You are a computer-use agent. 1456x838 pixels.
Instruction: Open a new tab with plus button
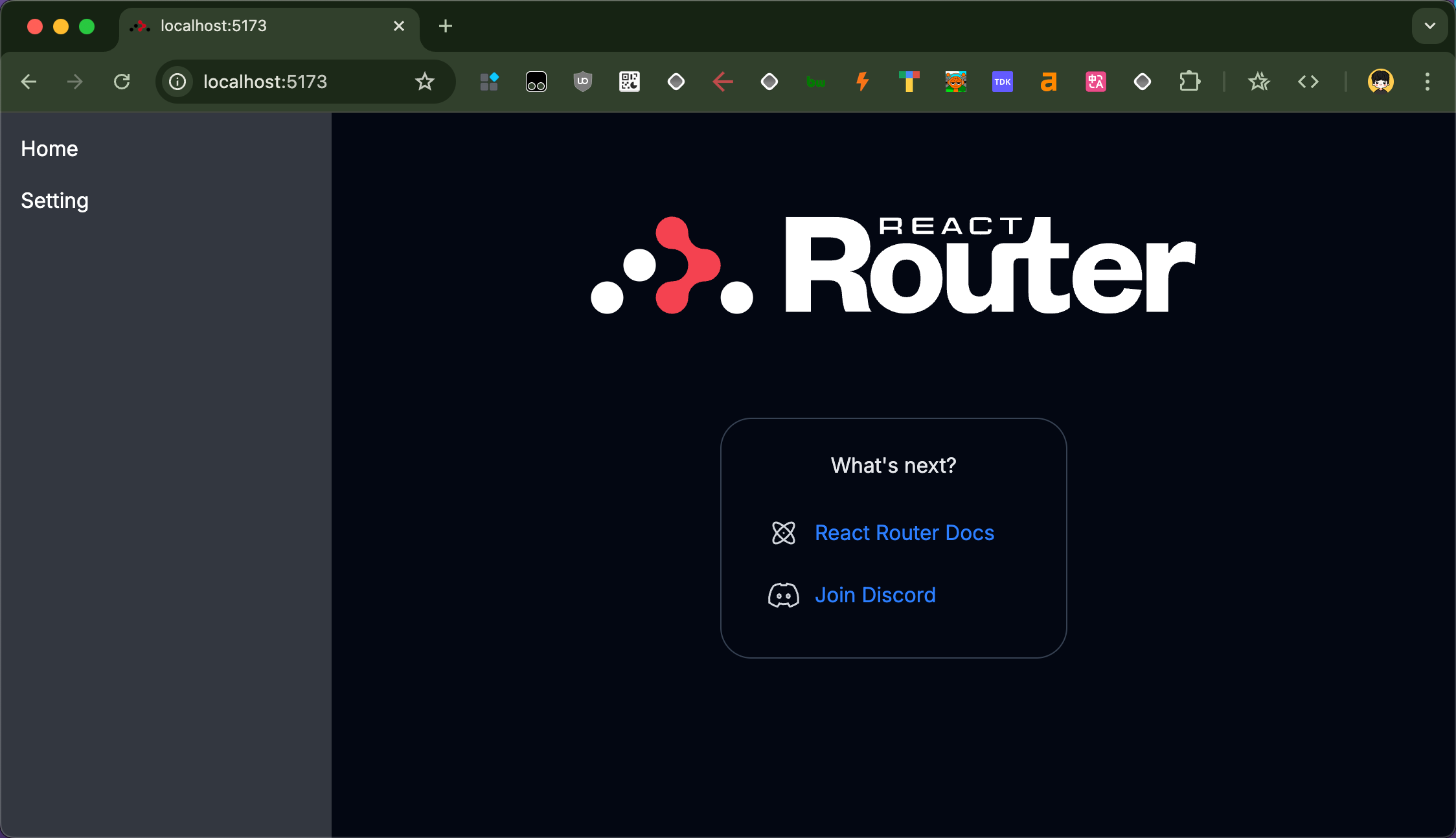click(x=446, y=26)
